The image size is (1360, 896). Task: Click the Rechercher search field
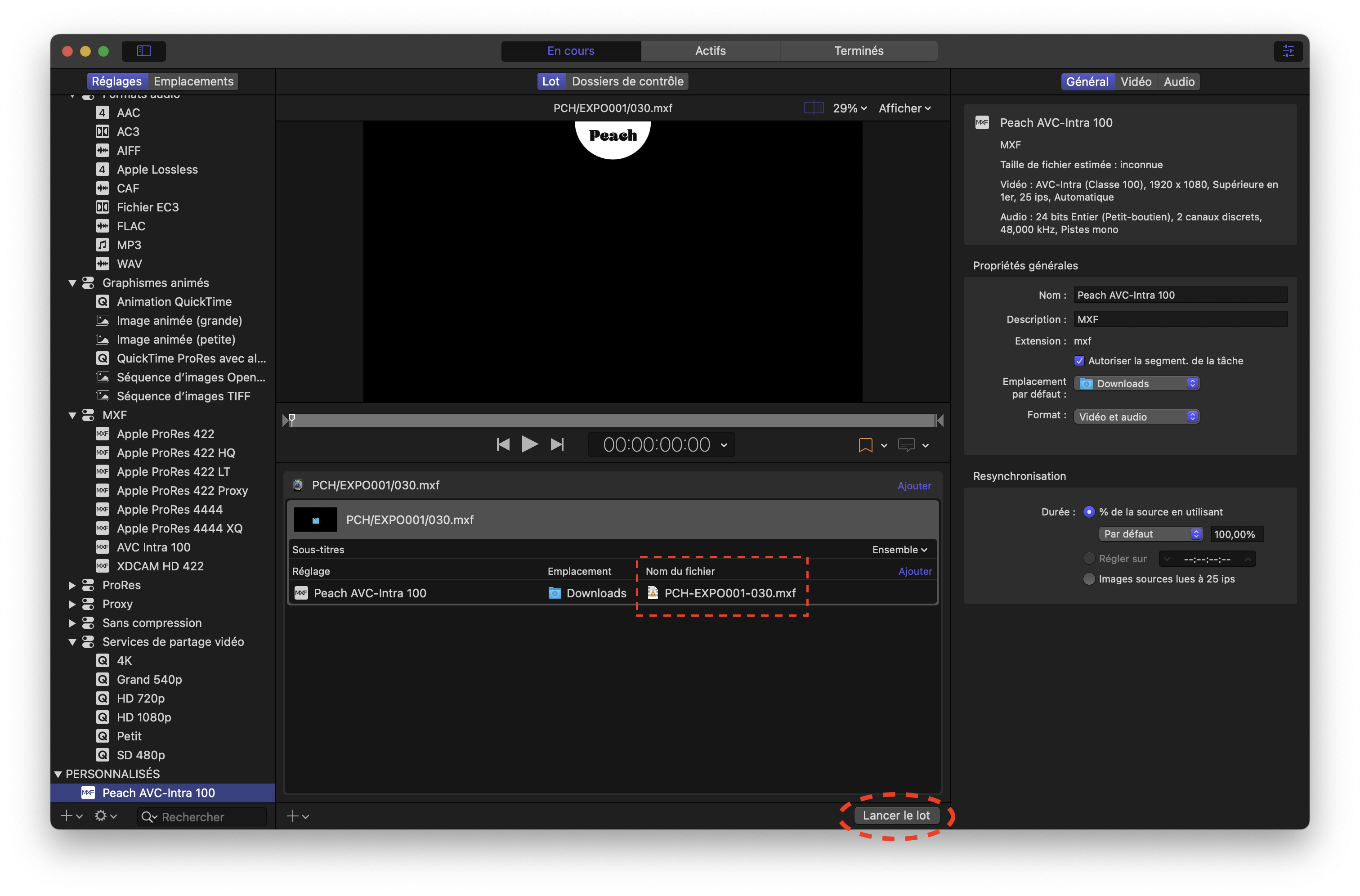(202, 816)
